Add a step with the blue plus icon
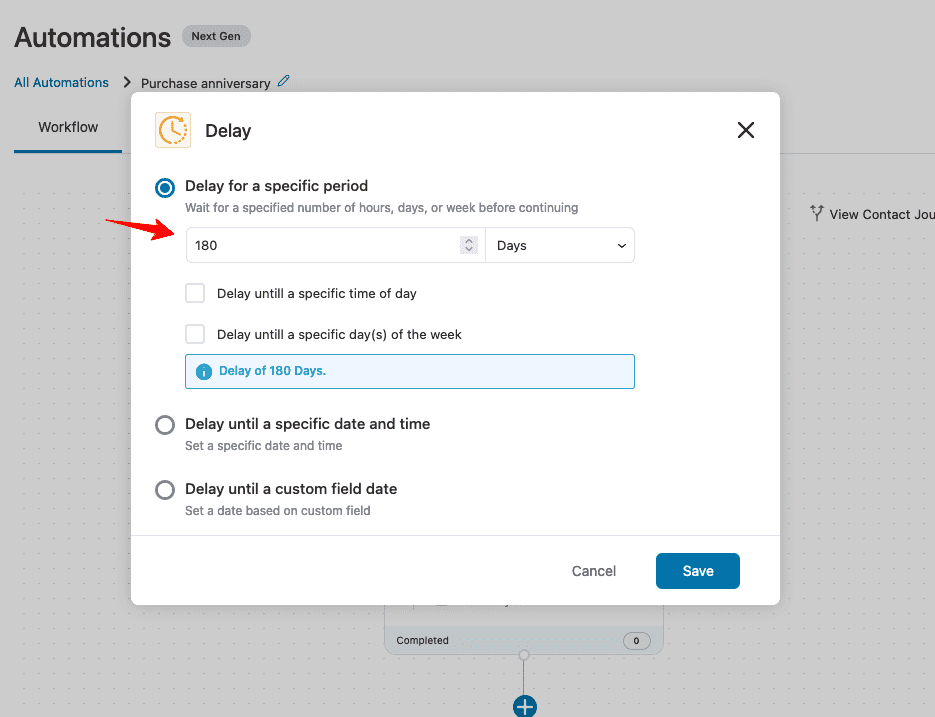Viewport: 935px width, 717px height. tap(525, 707)
